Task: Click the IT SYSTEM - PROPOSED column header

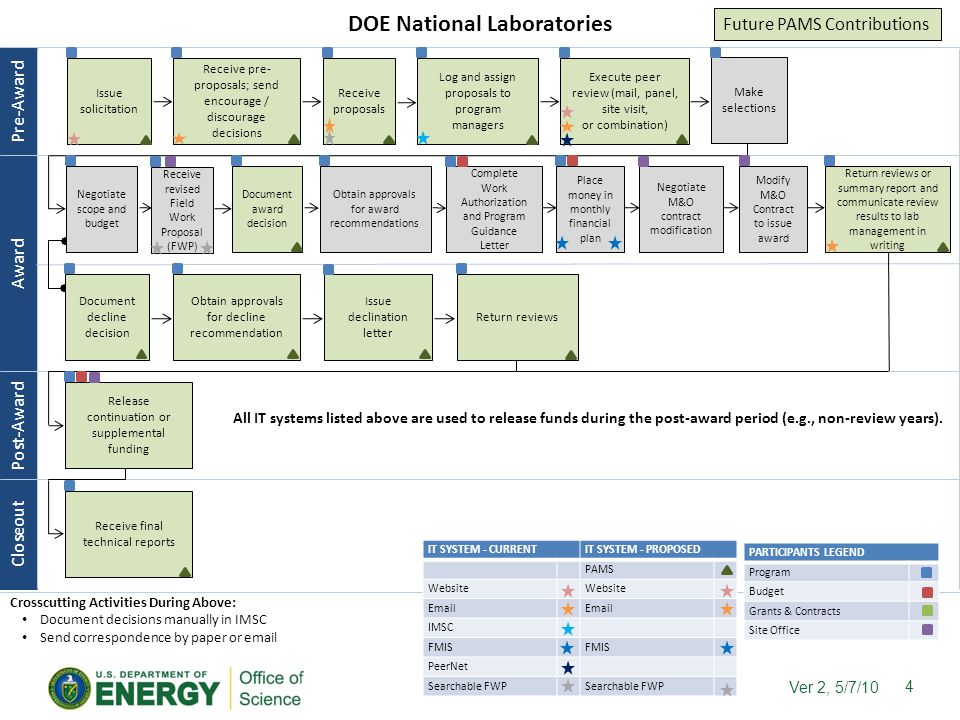Action: (x=658, y=549)
